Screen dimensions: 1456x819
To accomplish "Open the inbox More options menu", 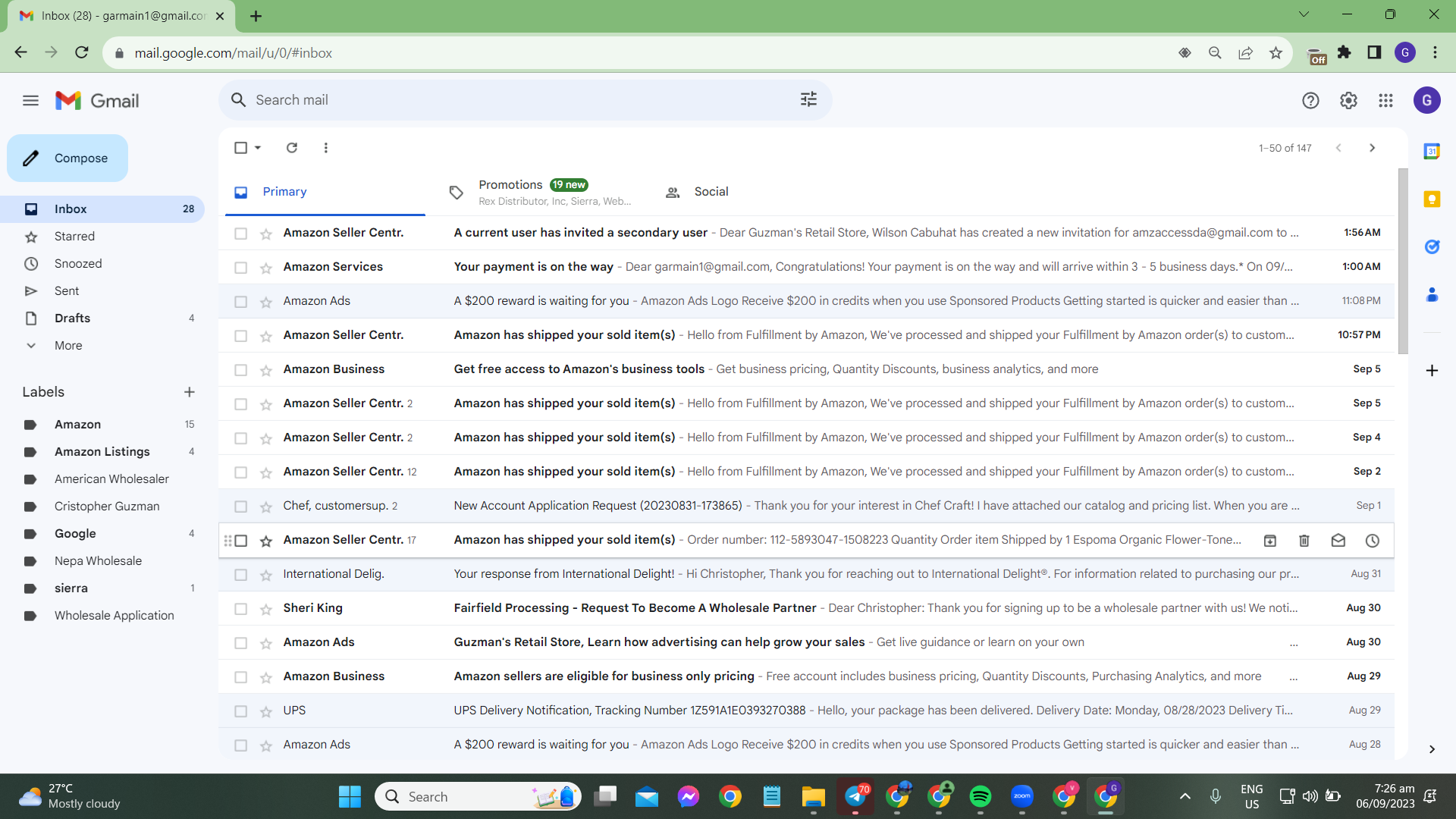I will click(x=326, y=148).
